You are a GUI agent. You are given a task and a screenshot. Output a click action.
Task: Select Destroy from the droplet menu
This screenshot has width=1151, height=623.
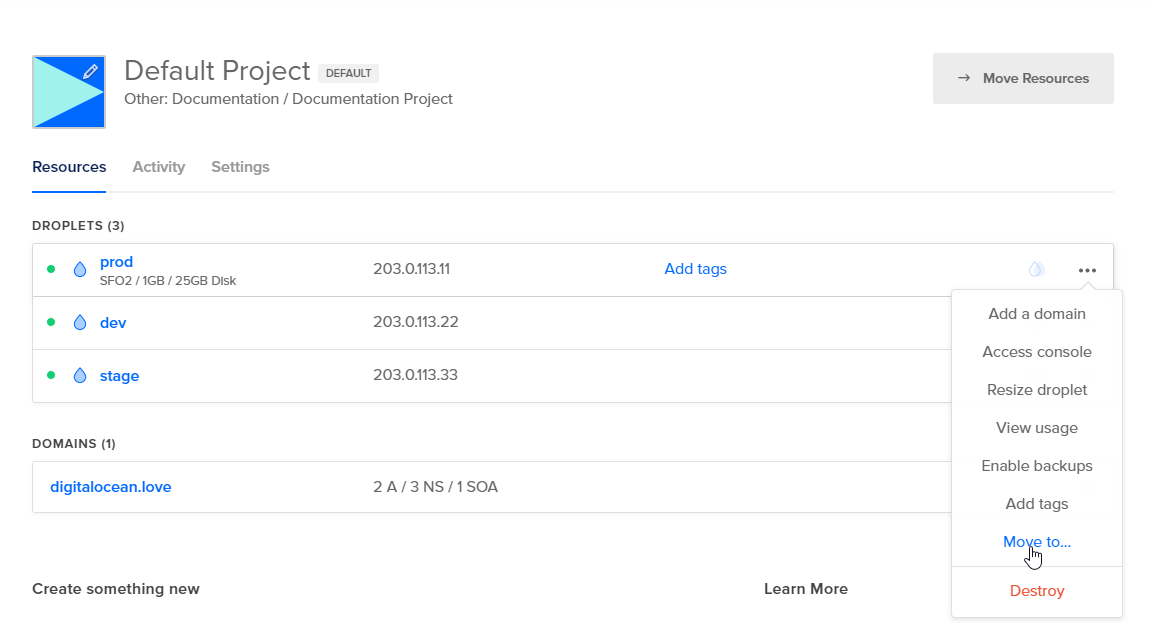pyautogui.click(x=1036, y=591)
